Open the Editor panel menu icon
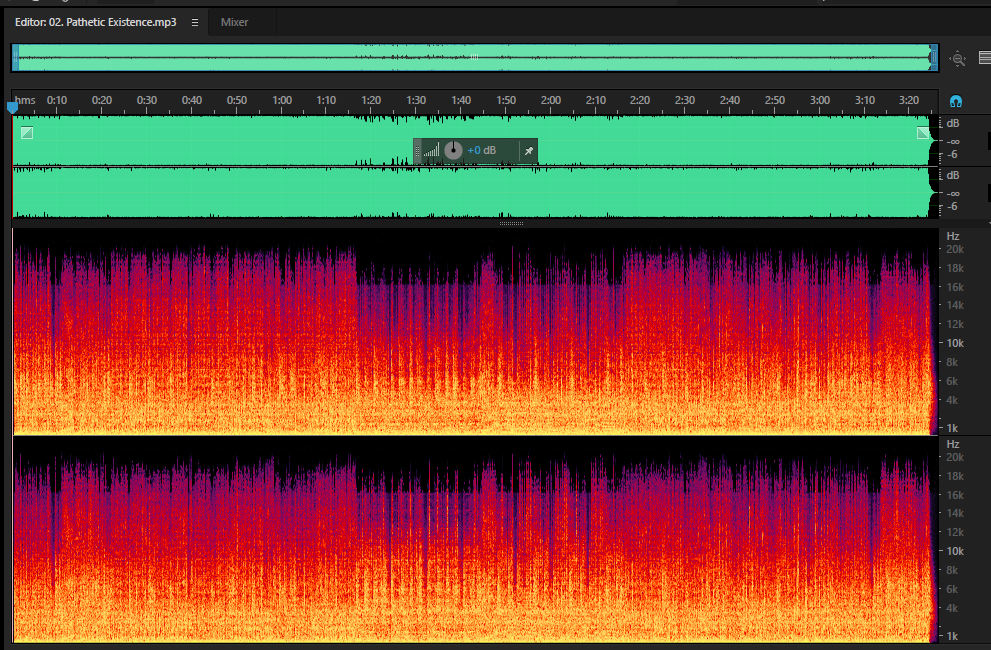 click(x=195, y=23)
